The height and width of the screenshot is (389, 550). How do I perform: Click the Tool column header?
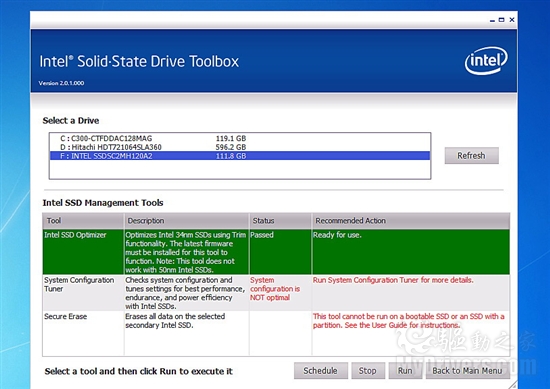(83, 221)
